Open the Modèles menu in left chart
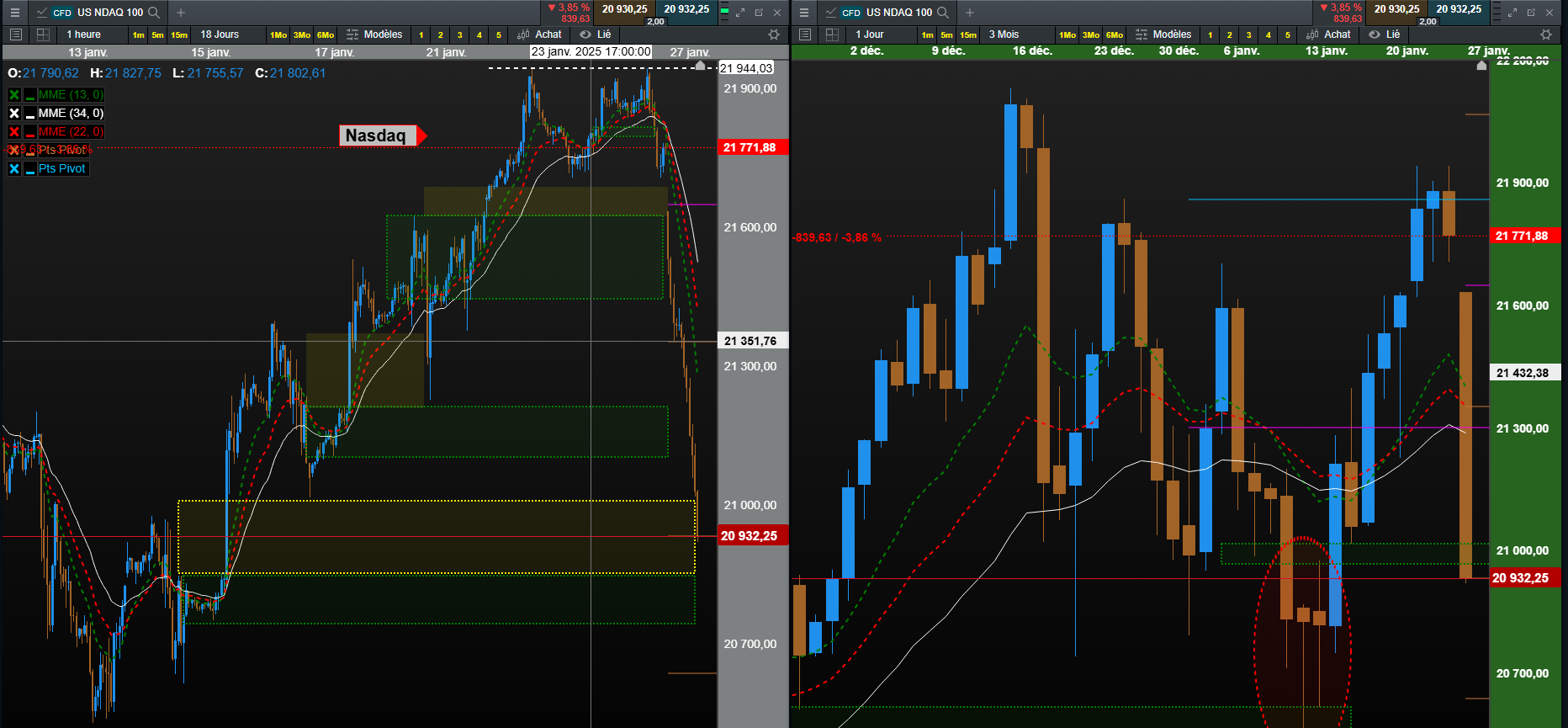The image size is (1568, 728). tap(374, 35)
